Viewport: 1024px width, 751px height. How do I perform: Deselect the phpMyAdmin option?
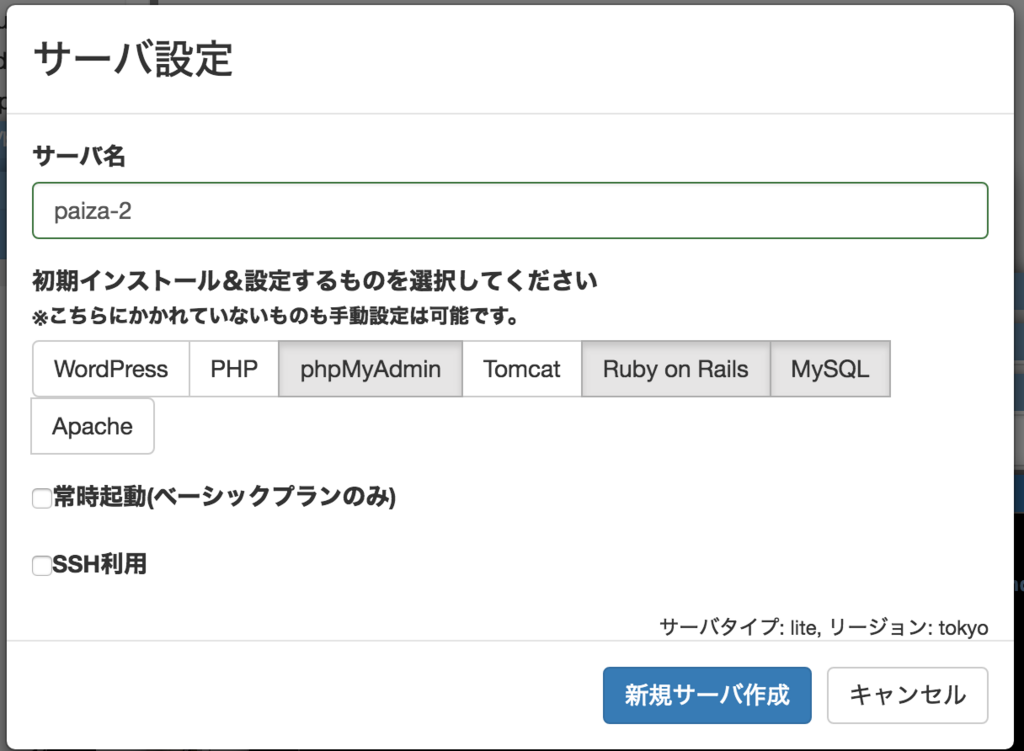[370, 369]
